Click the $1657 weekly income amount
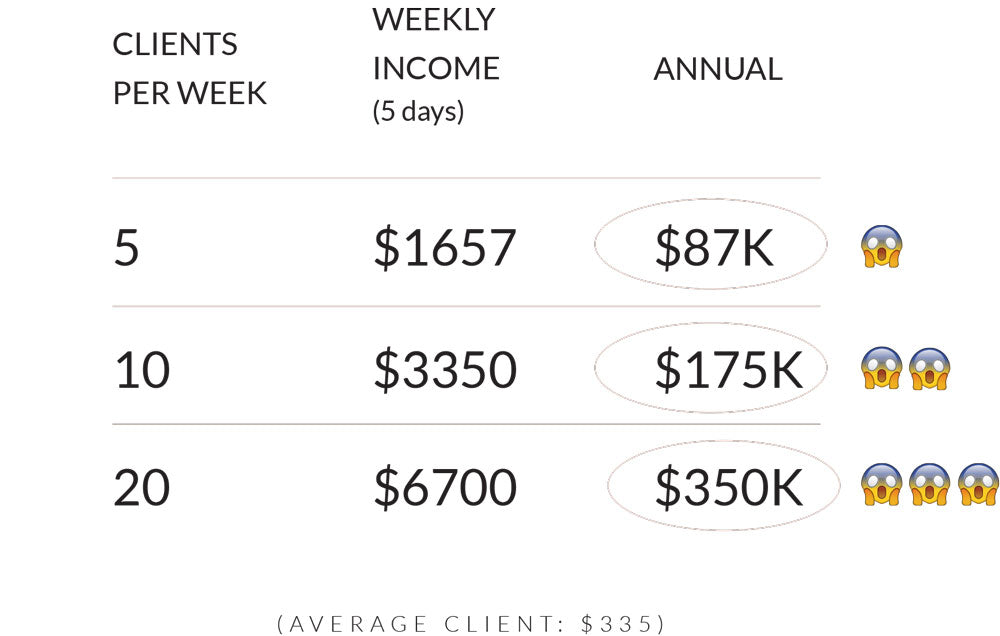The image size is (1000, 636). coord(445,248)
